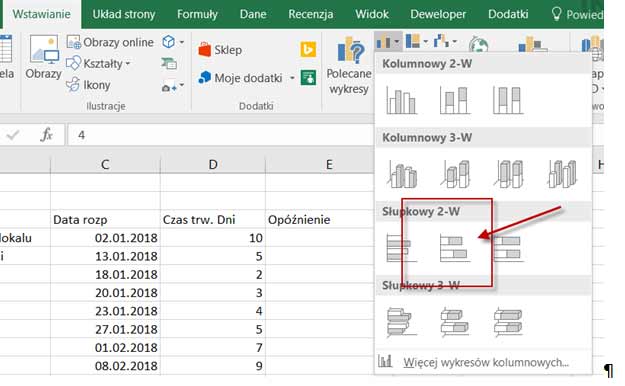Select the duration cell containing 9
Screen dimensions: 625x386
click(x=213, y=366)
